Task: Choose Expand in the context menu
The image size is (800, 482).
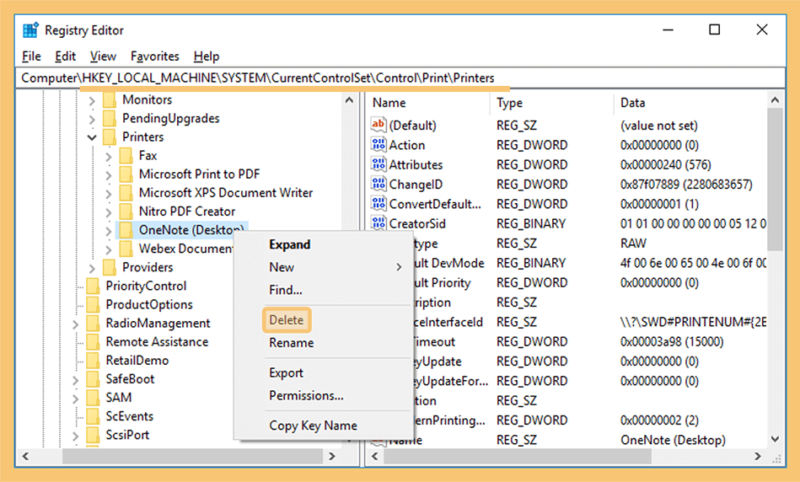Action: click(322, 244)
